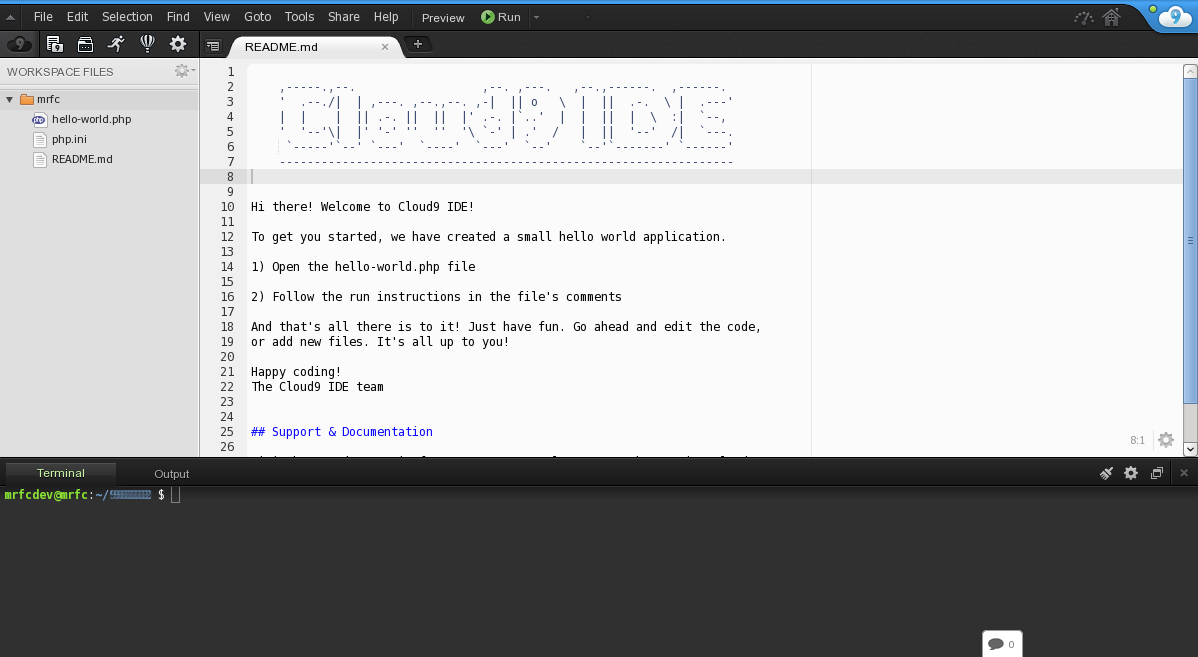
Task: Collapse the mrfc folder tree arrow
Action: (10, 99)
